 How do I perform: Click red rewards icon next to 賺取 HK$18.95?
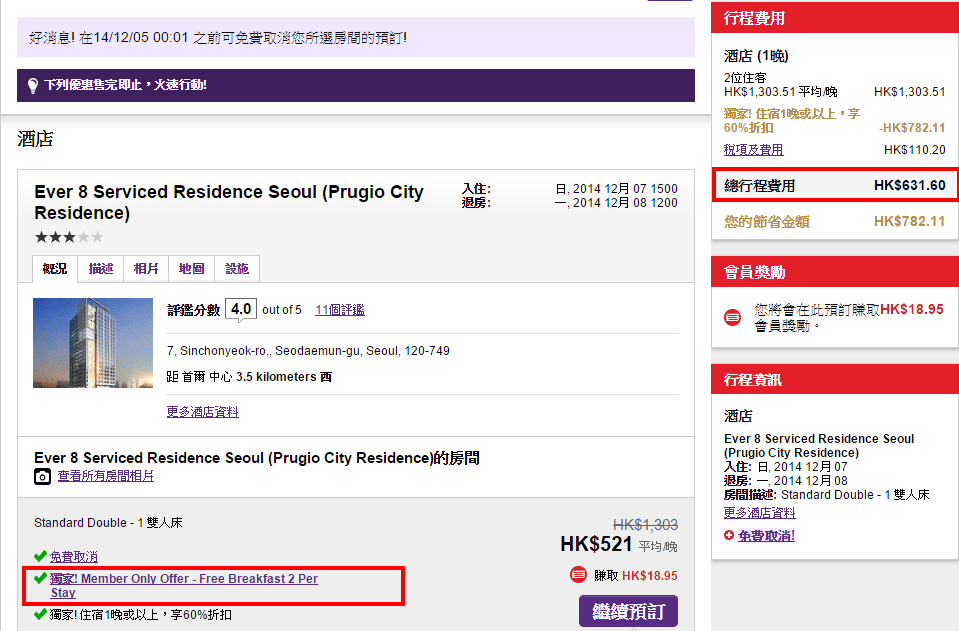point(578,575)
